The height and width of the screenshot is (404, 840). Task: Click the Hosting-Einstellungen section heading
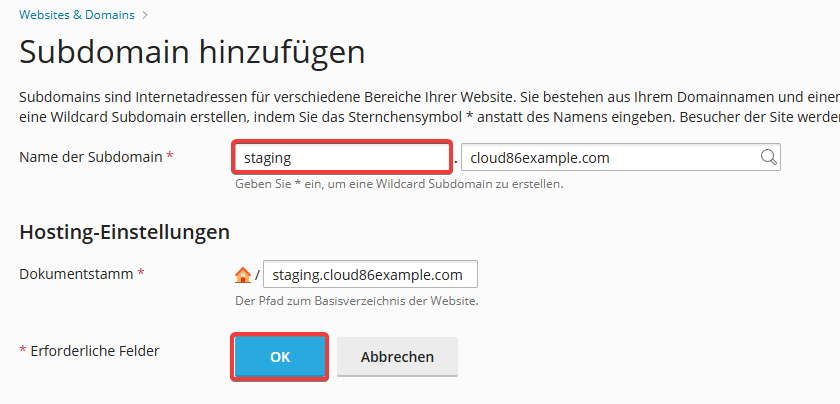click(124, 233)
